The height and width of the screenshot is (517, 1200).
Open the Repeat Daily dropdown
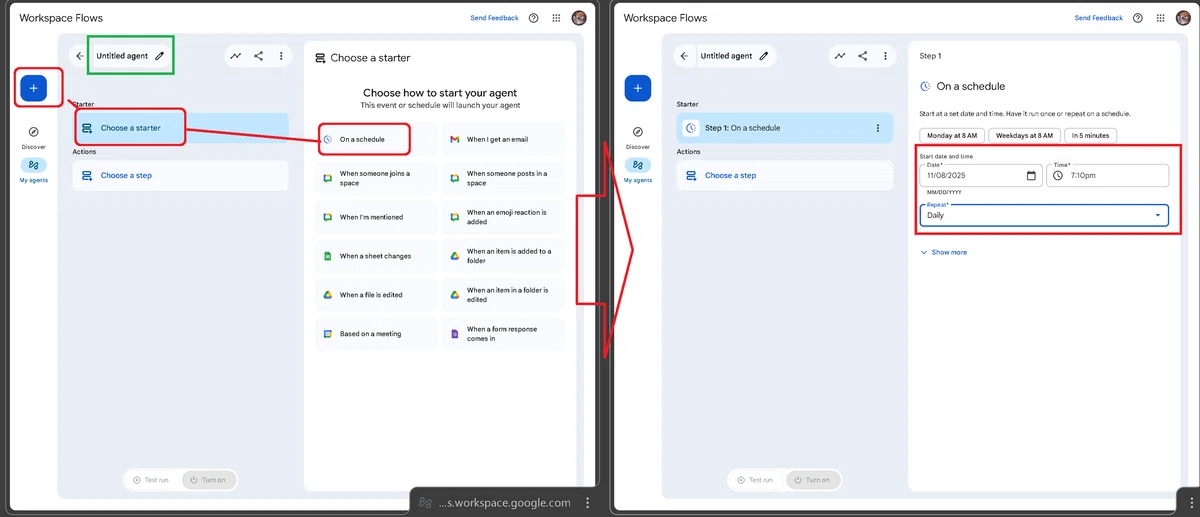1044,215
